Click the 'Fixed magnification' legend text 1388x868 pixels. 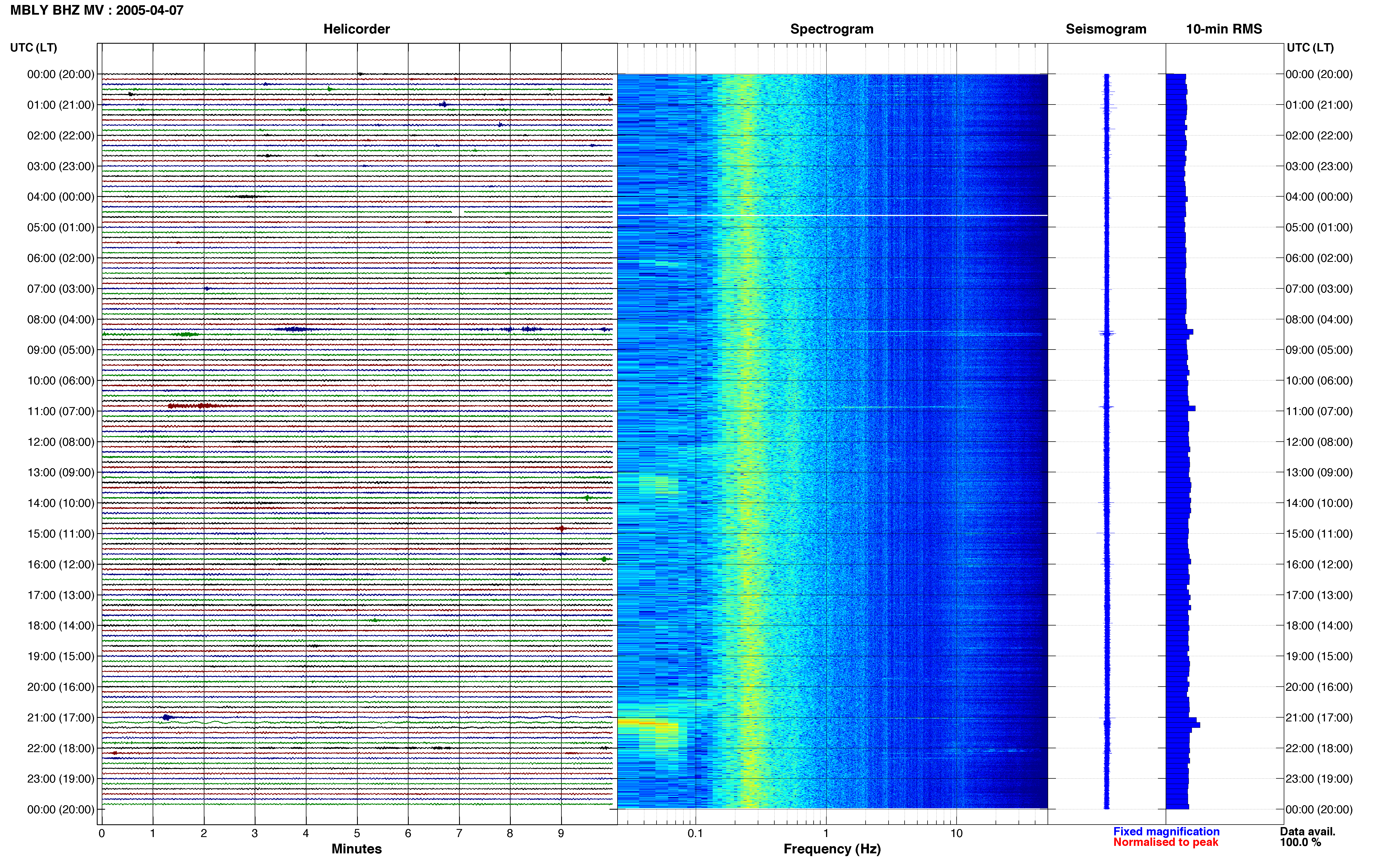tap(1166, 831)
